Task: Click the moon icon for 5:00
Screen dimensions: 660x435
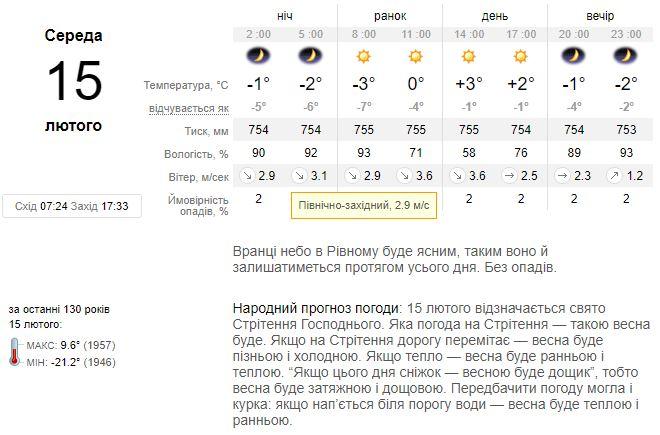Action: coord(311,56)
